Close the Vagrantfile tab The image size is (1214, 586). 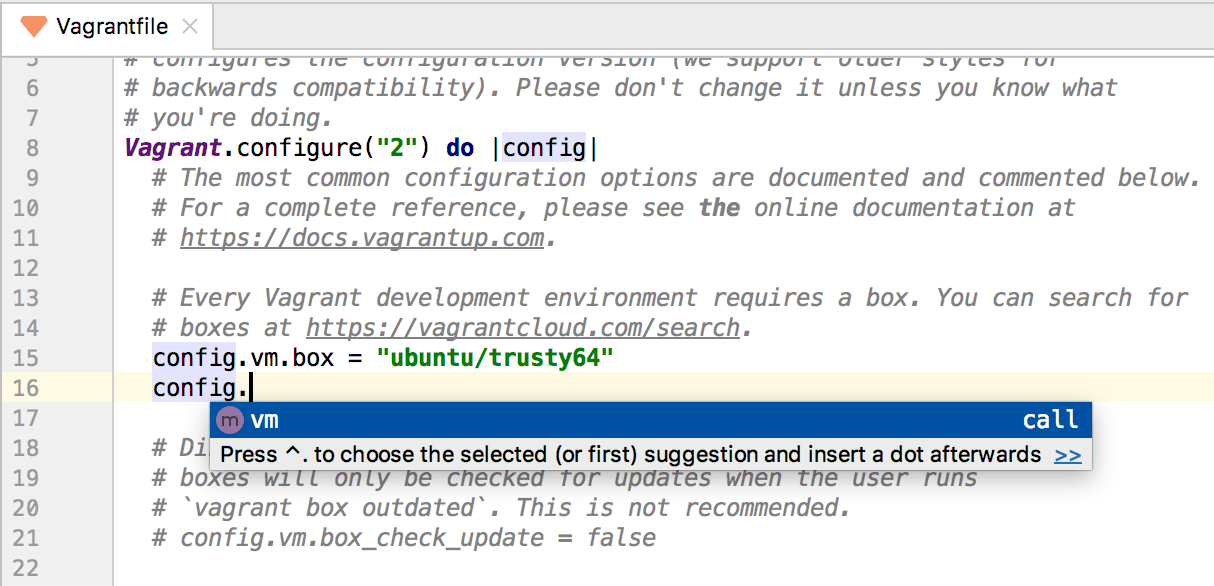tap(190, 27)
